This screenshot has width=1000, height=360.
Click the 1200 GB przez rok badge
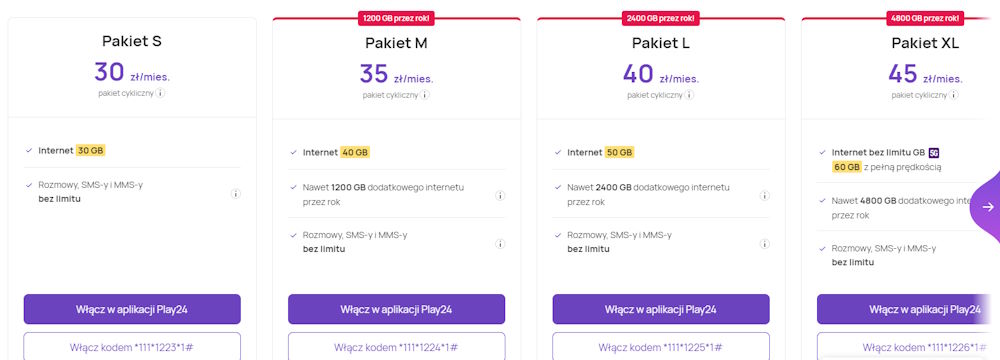pos(396,19)
